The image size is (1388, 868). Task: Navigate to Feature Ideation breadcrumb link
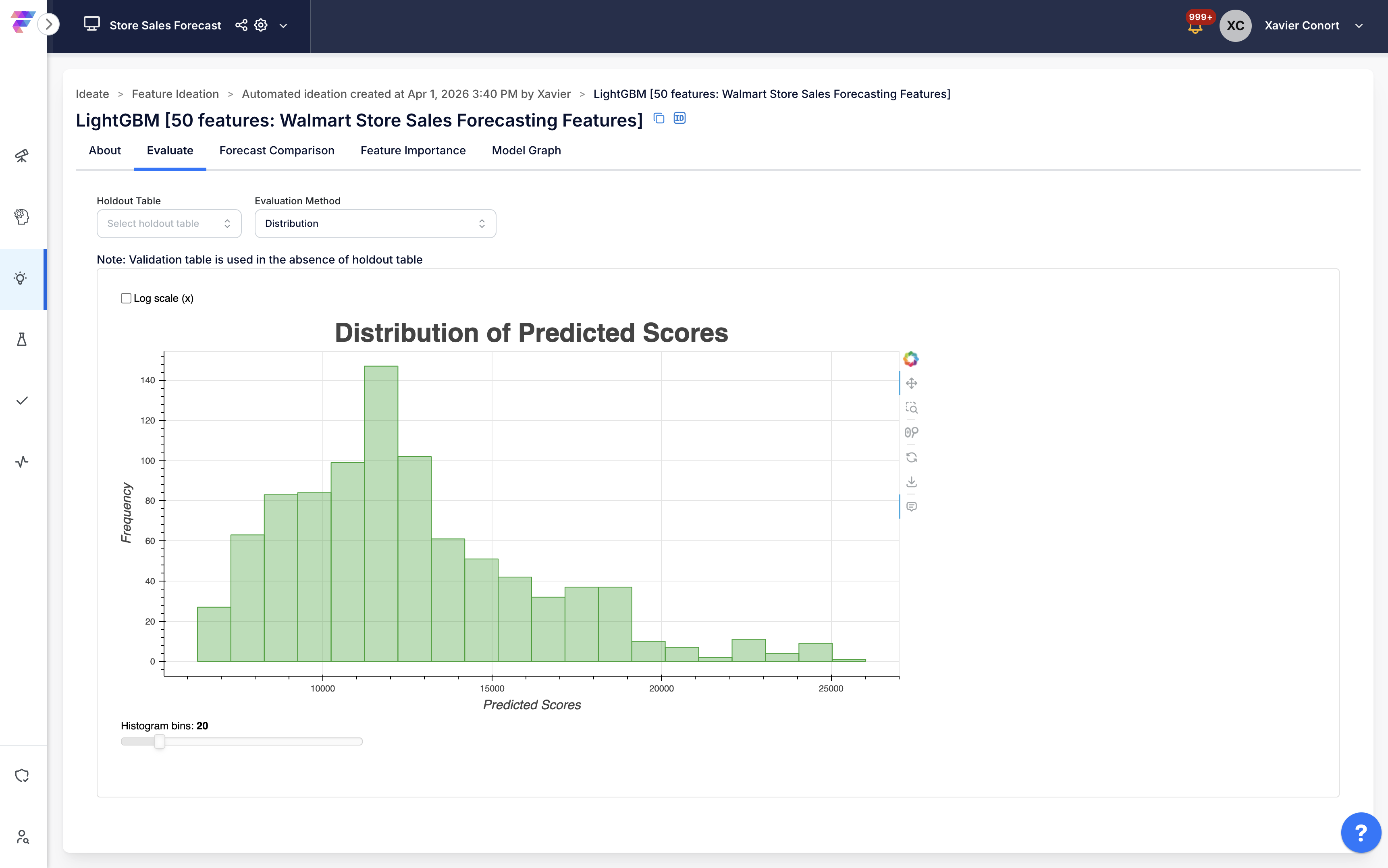175,93
